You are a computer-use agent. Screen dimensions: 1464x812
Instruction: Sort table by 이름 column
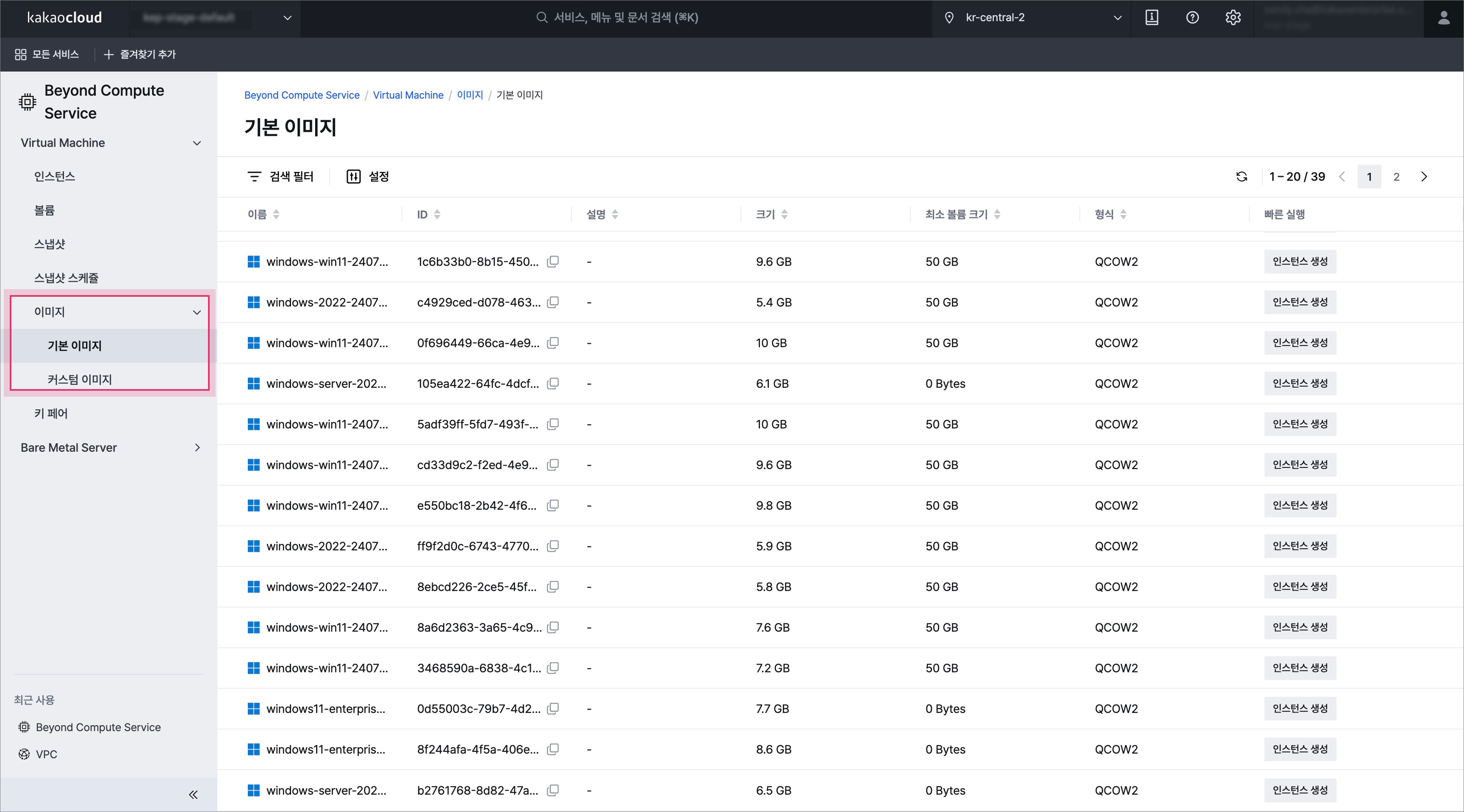click(x=276, y=214)
